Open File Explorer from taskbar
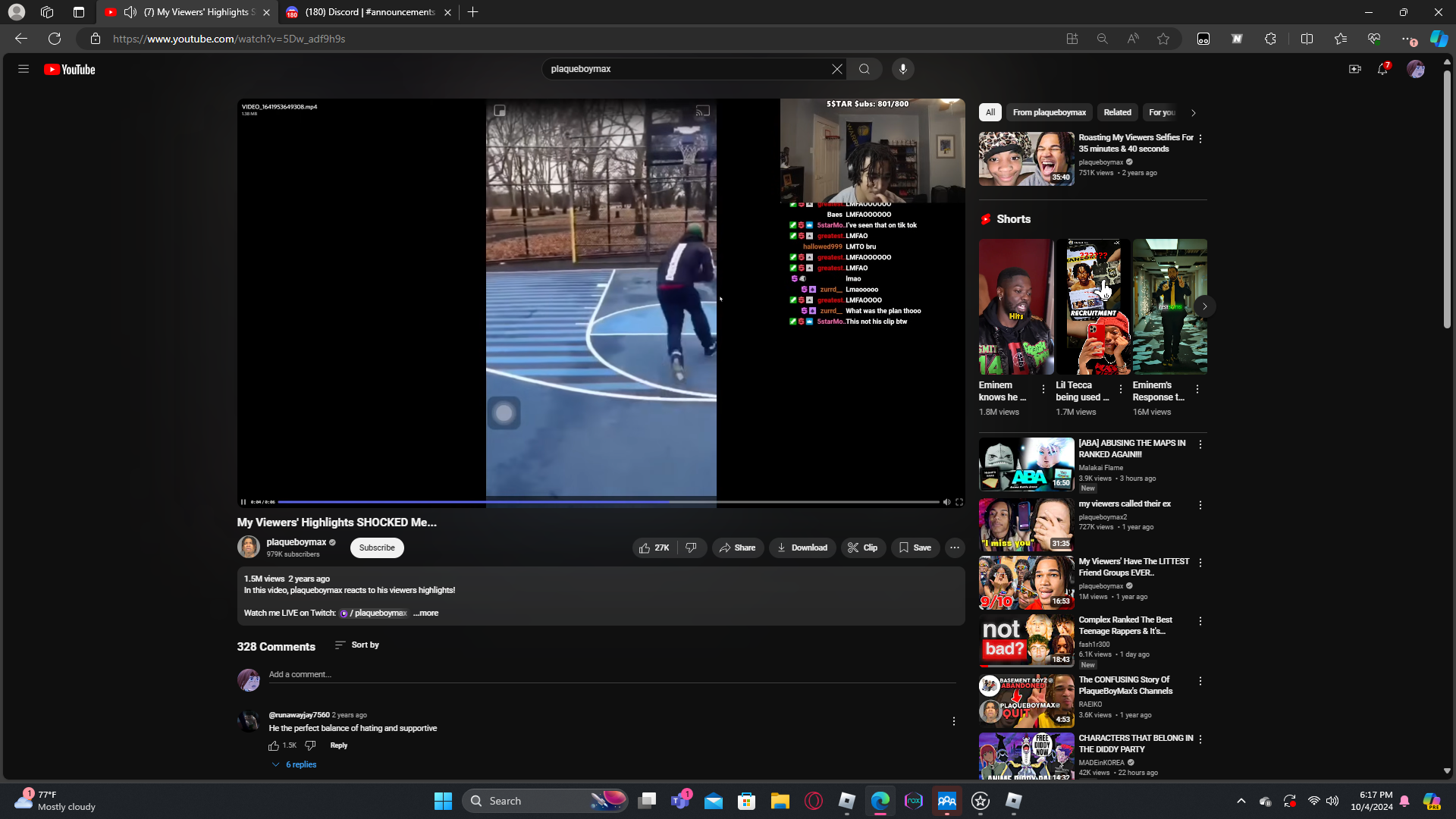Viewport: 1456px width, 819px height. coord(780,801)
